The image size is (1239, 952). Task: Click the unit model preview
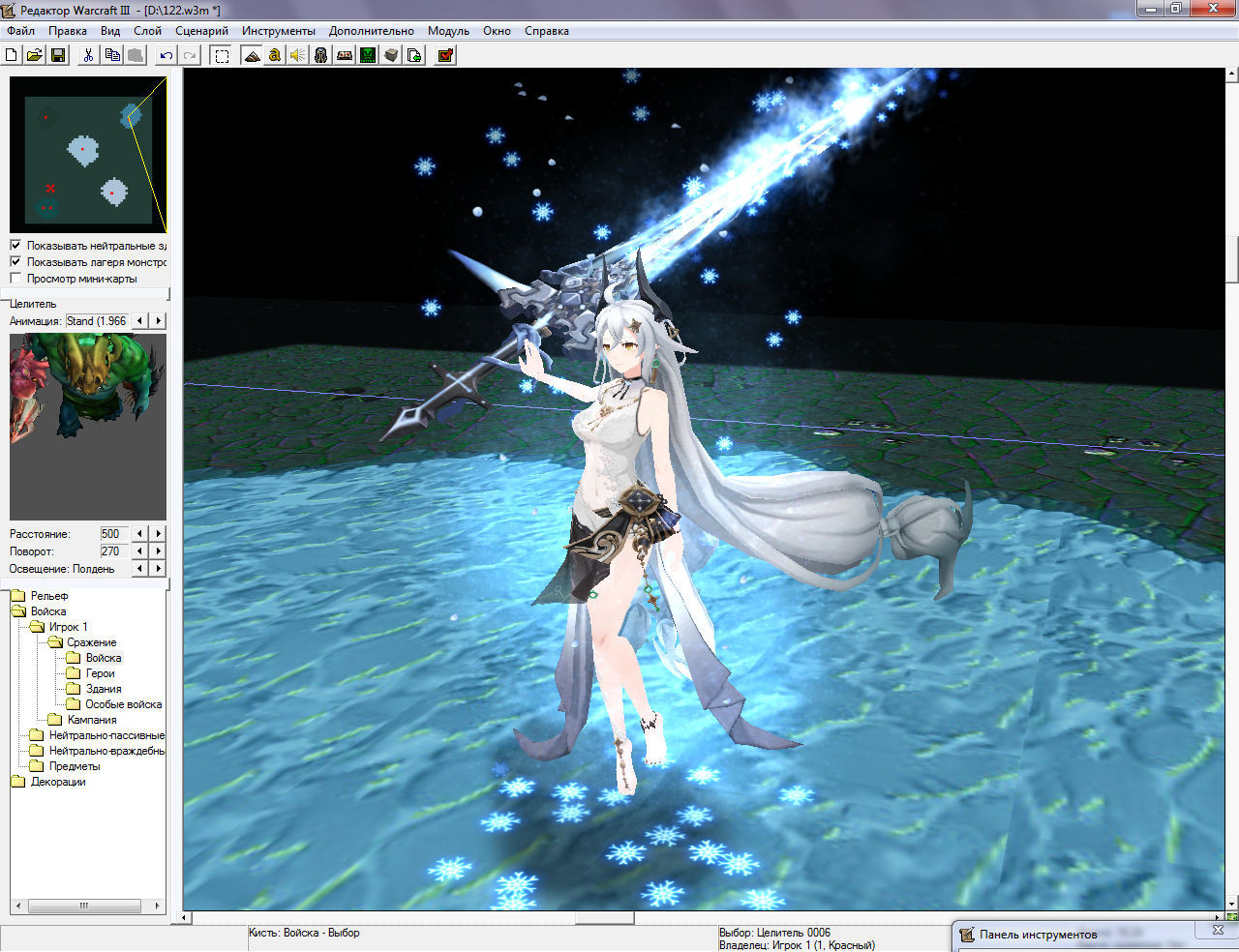88,427
